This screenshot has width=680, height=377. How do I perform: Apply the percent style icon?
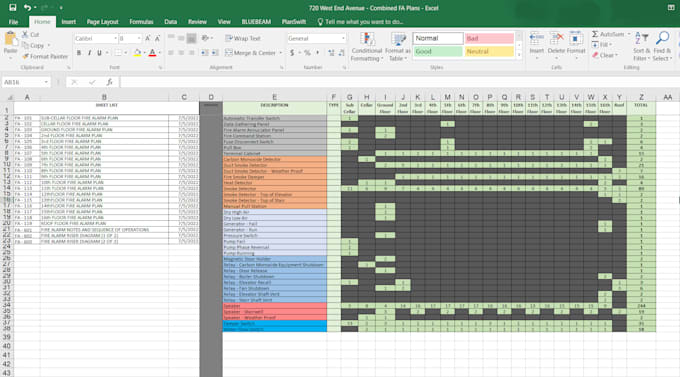click(307, 53)
